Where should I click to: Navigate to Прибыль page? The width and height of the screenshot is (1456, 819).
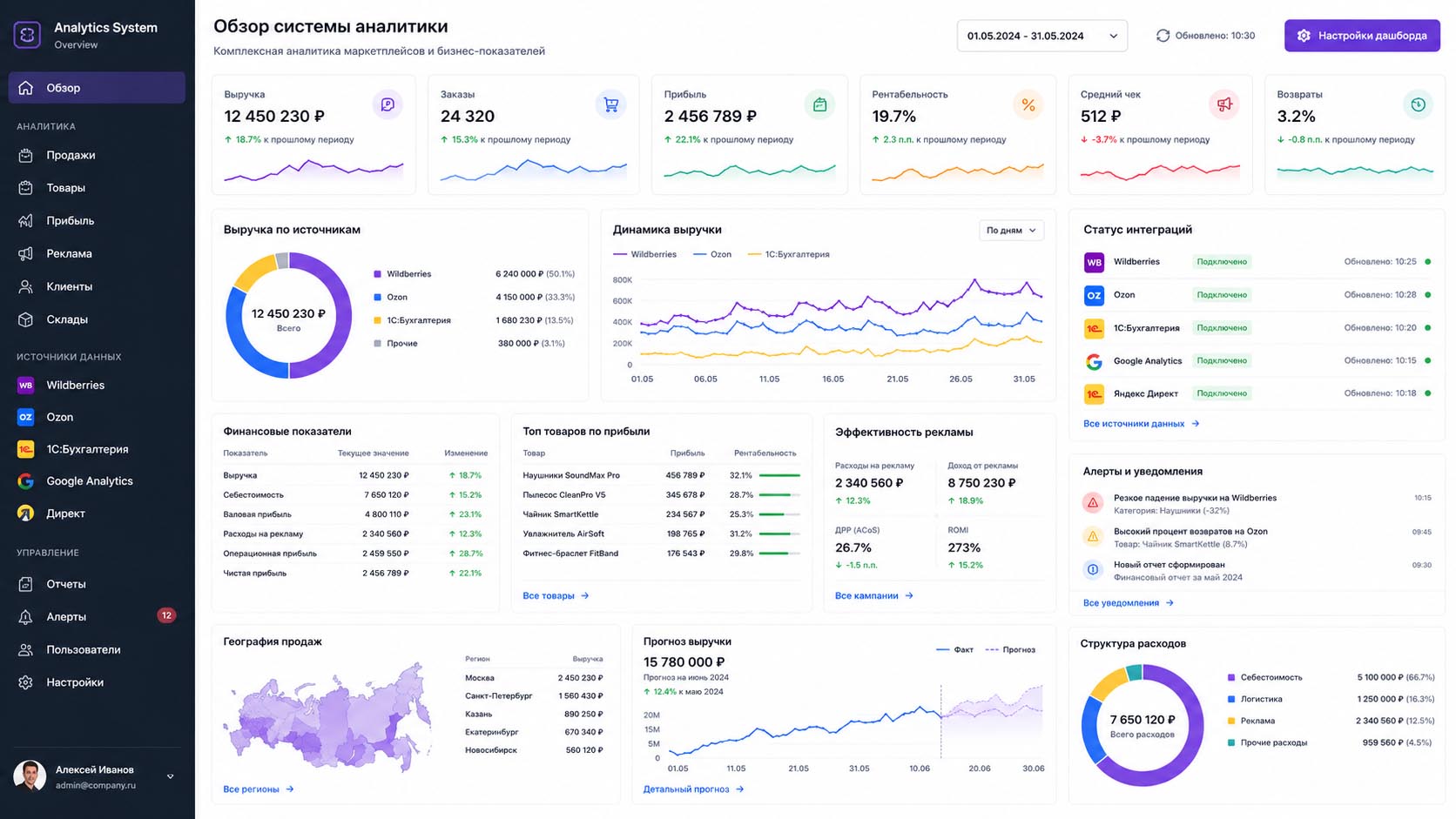(97, 221)
